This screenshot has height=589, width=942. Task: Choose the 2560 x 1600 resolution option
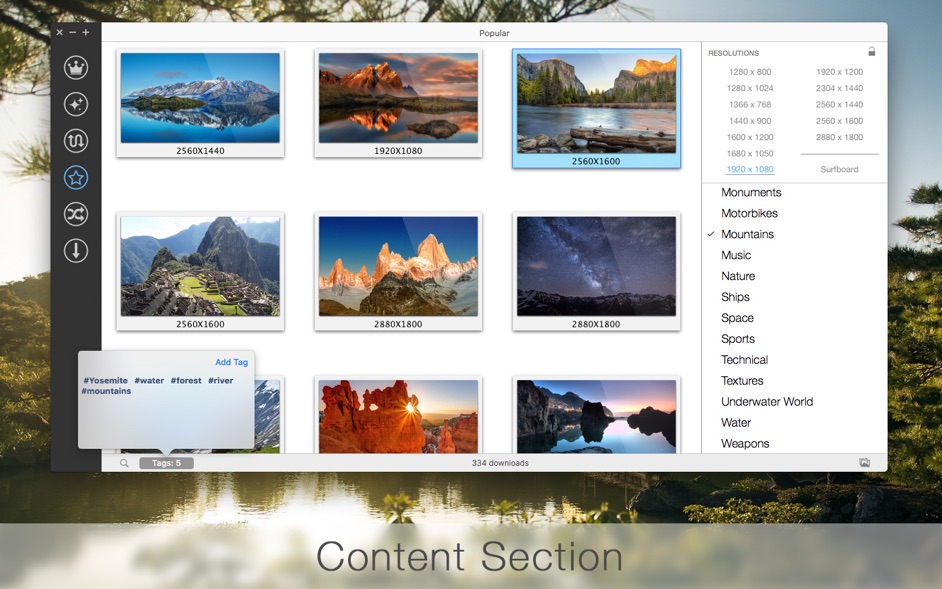tap(839, 120)
